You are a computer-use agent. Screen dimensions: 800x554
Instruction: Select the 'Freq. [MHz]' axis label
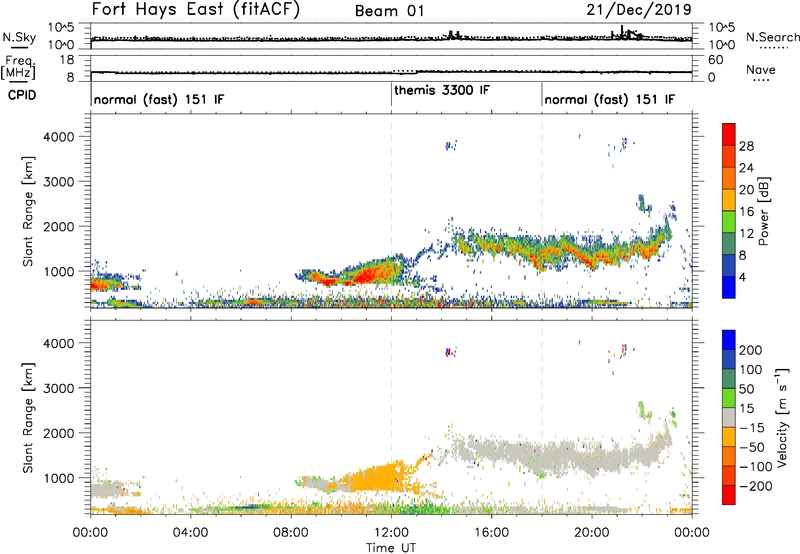click(19, 68)
